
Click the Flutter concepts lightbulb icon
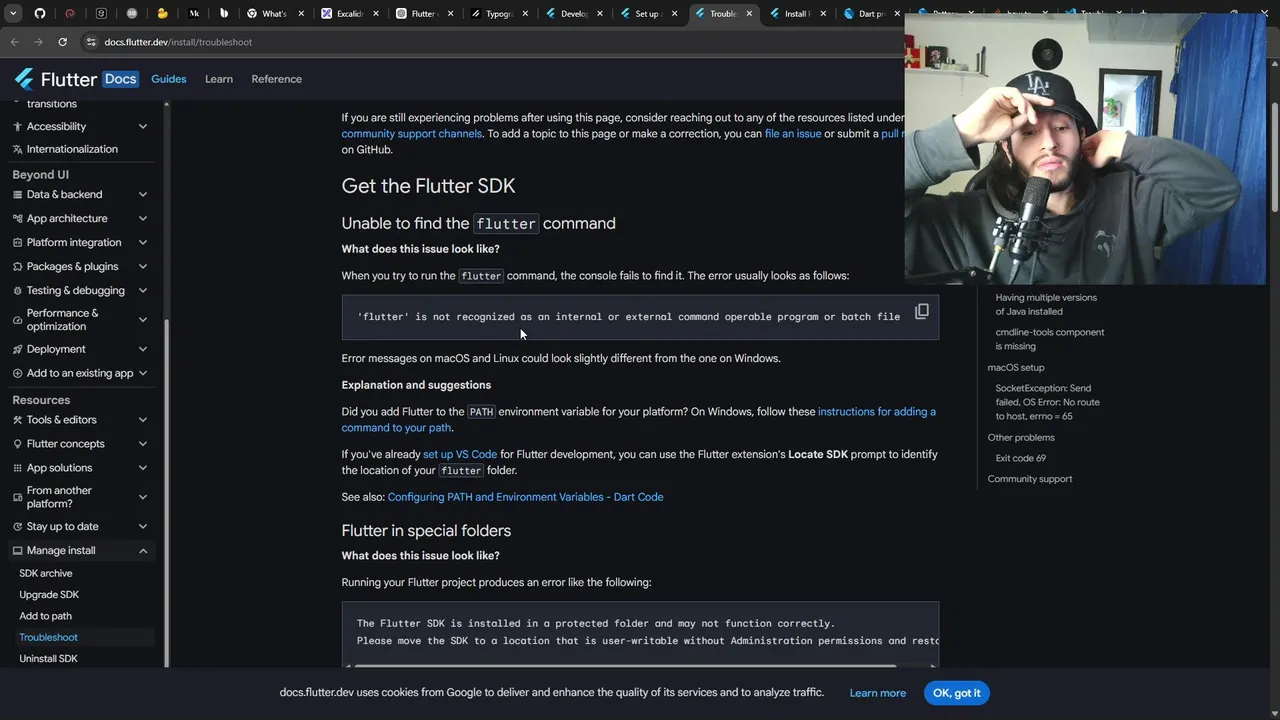click(17, 444)
